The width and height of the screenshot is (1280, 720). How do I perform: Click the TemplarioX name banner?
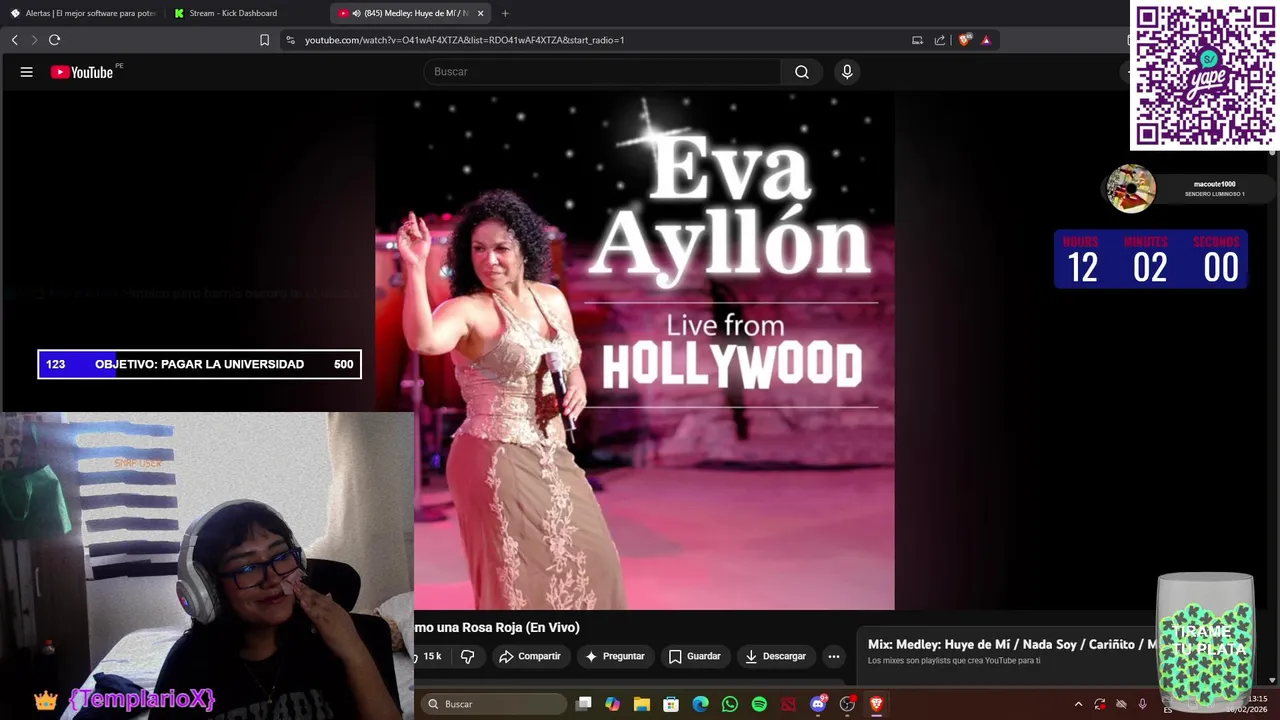pos(142,699)
